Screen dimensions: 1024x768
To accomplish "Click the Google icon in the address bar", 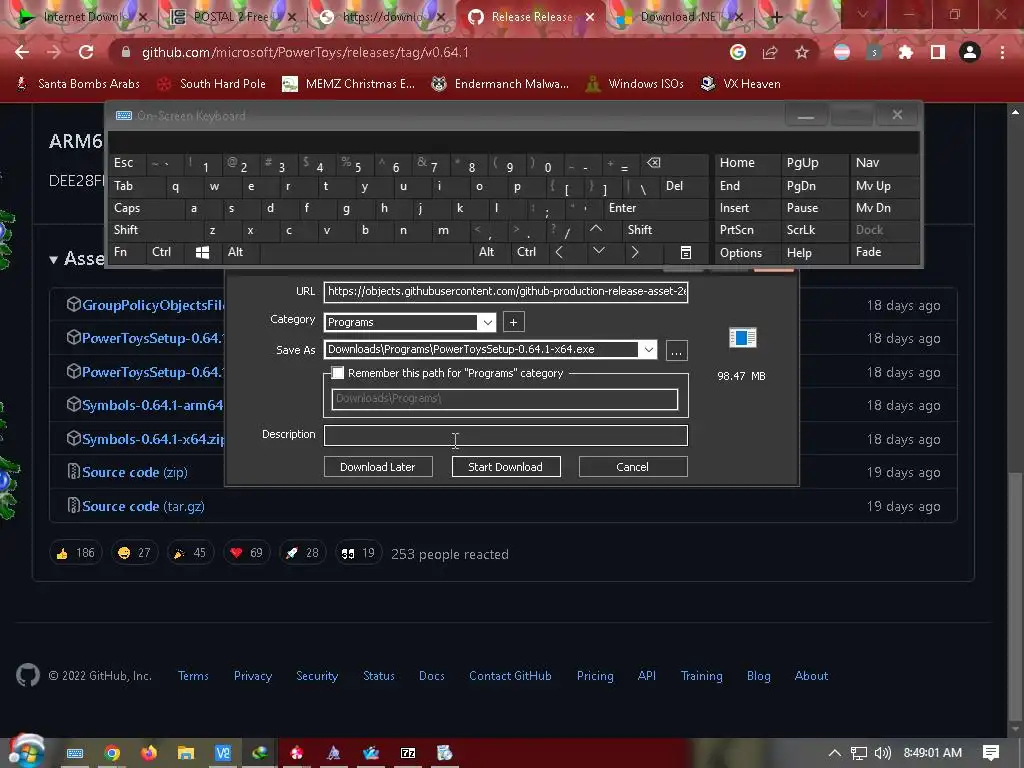I will pos(738,52).
